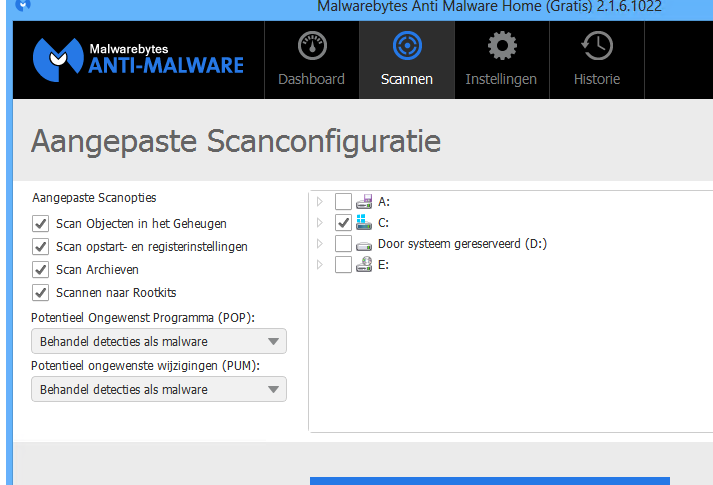The height and width of the screenshot is (485, 713).
Task: Click the C: drive icon
Action: (365, 223)
